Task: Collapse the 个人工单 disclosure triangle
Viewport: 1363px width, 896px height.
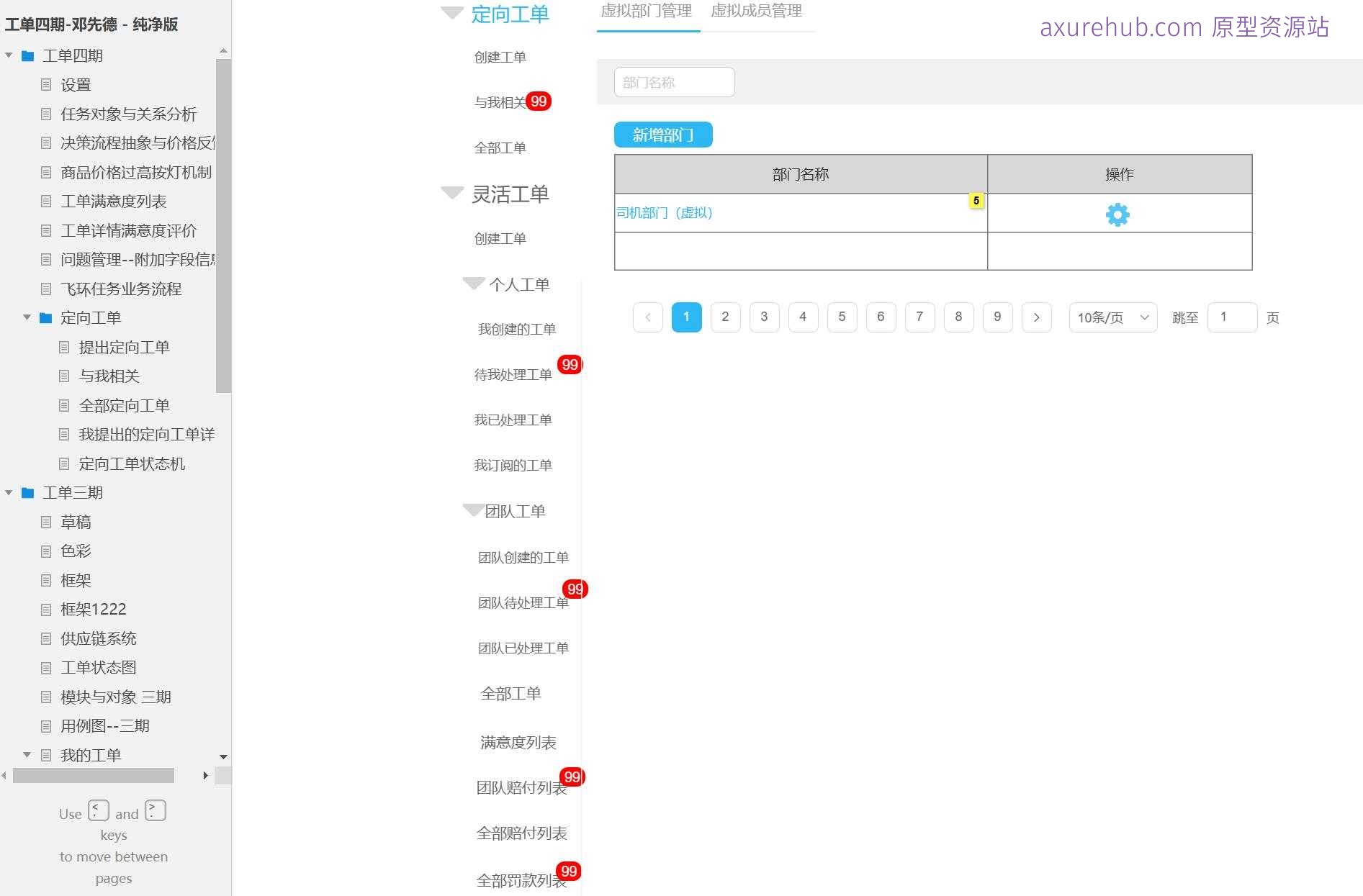Action: [x=473, y=283]
